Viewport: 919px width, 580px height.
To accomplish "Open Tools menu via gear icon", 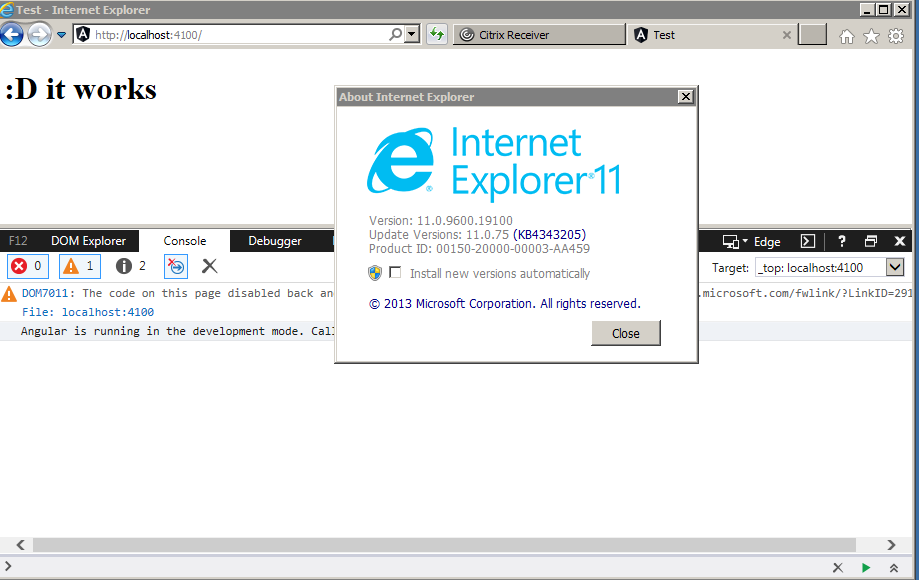I will tap(896, 36).
